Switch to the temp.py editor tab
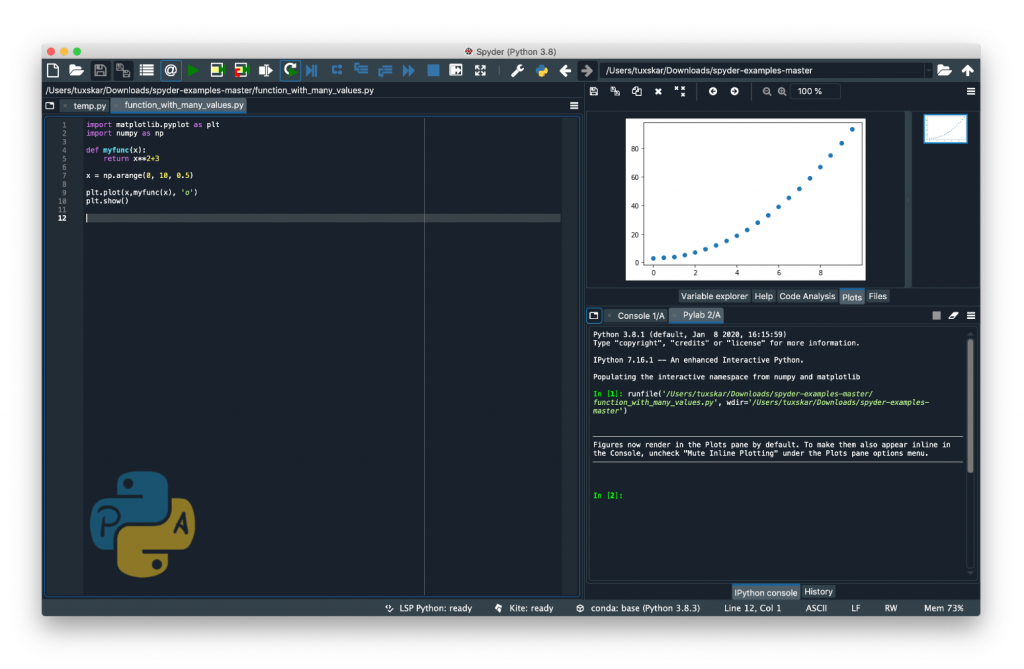 [x=89, y=105]
